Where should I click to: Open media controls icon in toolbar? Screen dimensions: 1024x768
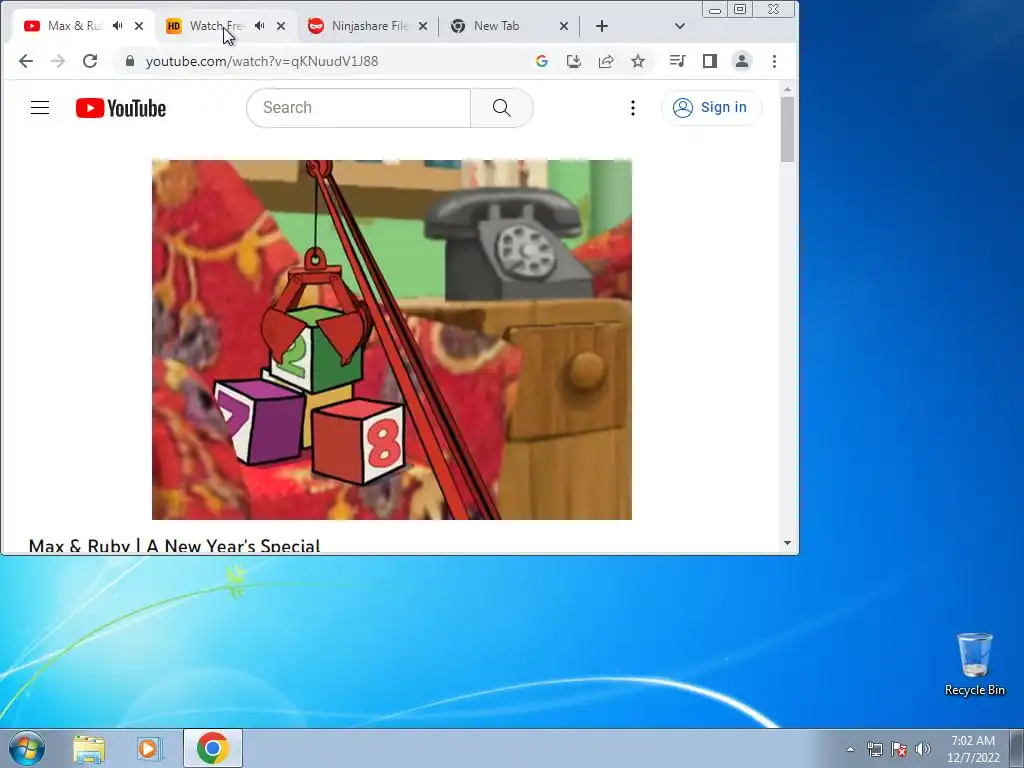coord(677,61)
